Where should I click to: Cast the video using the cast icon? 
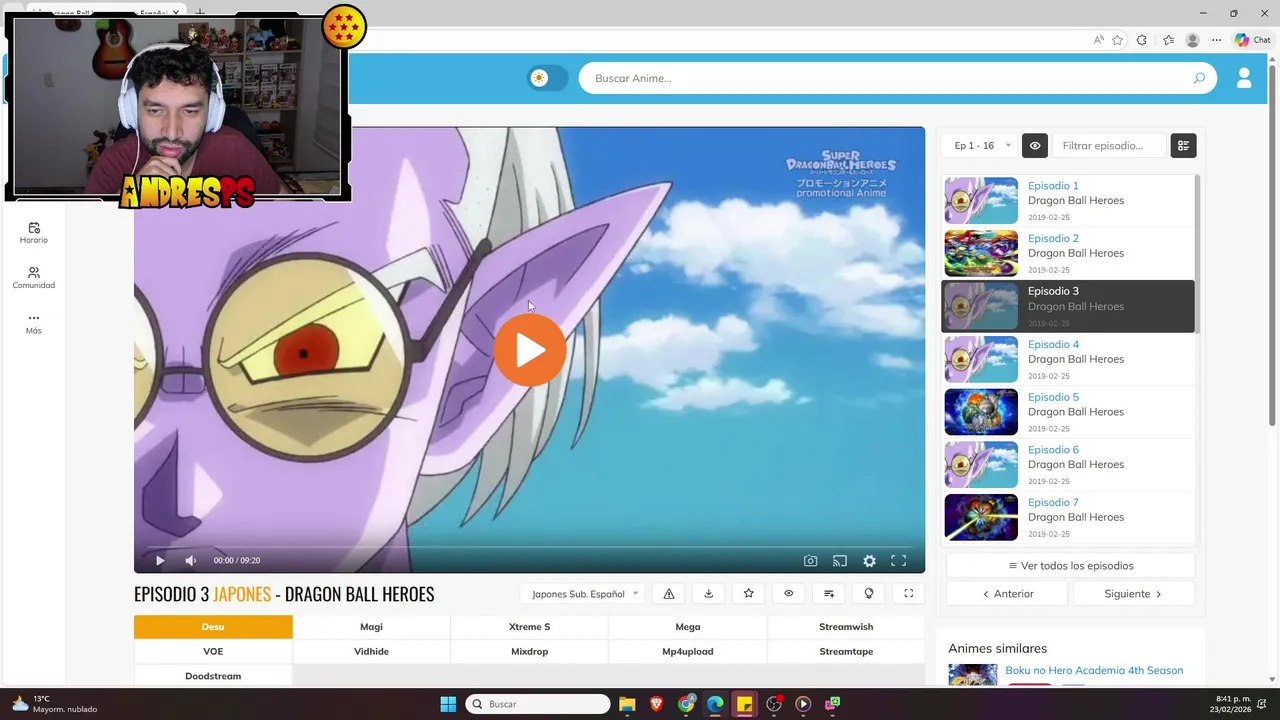[840, 561]
